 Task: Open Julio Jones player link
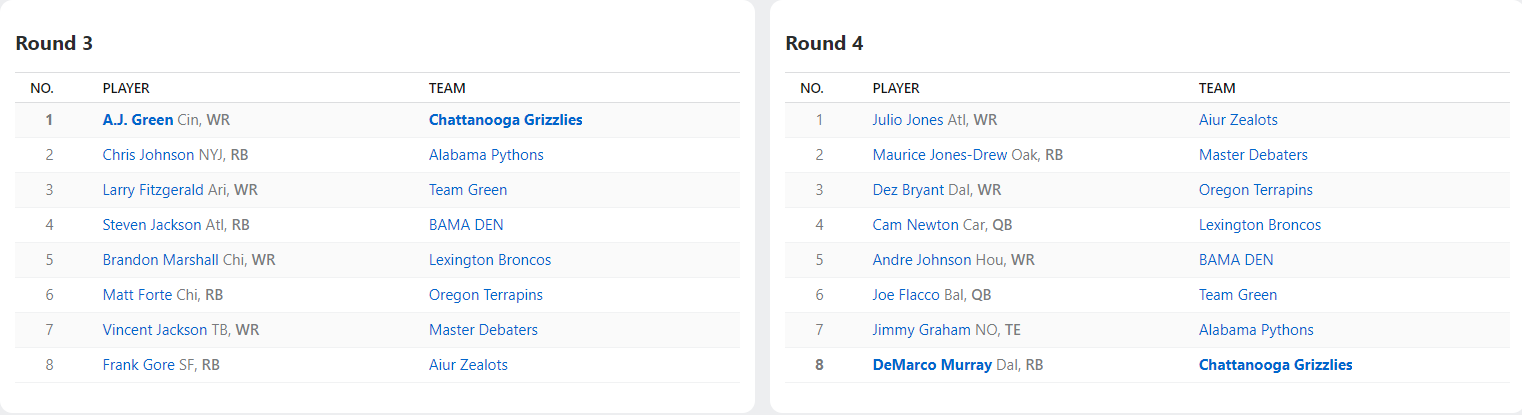[x=907, y=120]
